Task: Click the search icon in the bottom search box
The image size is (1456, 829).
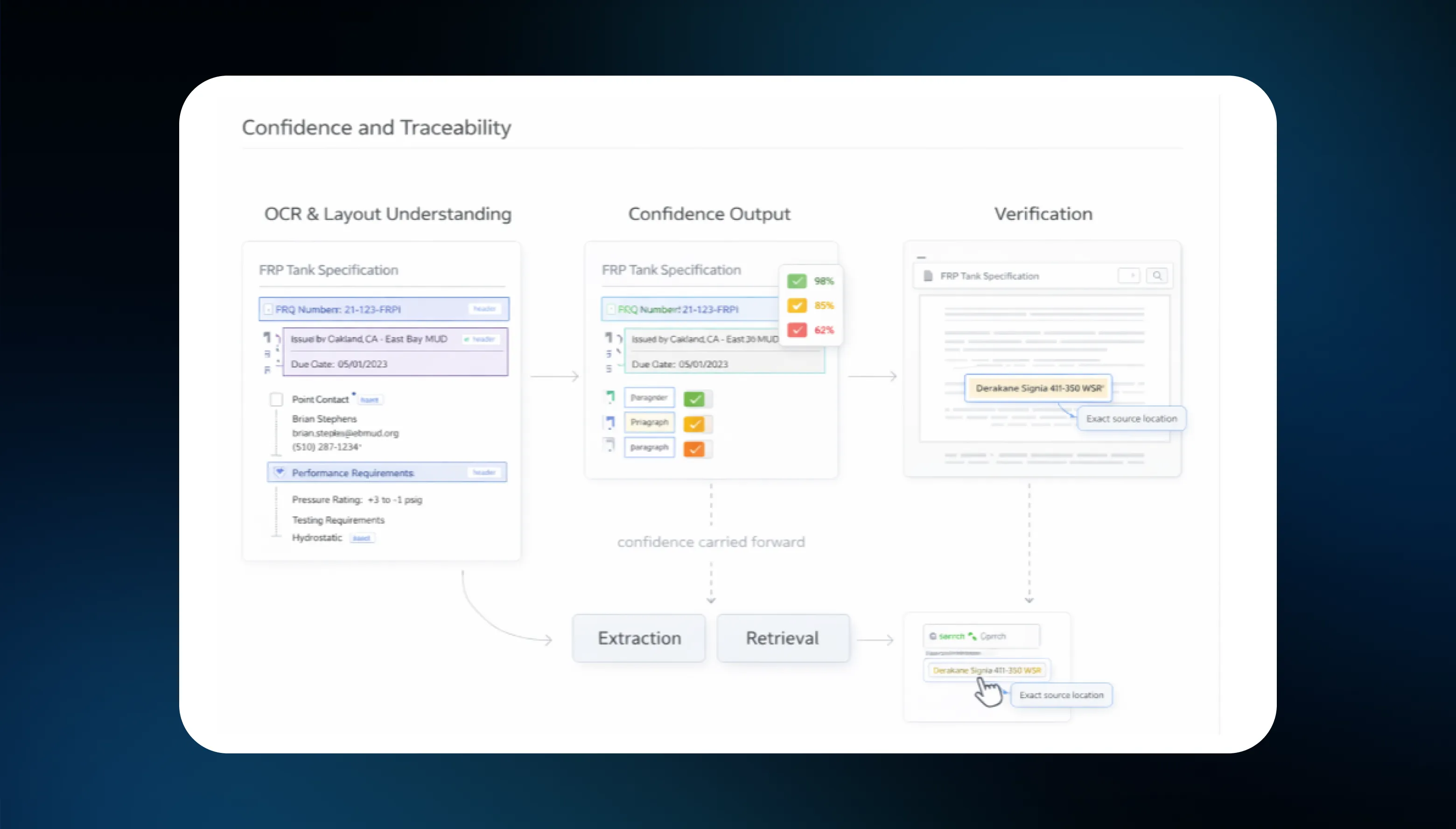Action: (932, 636)
